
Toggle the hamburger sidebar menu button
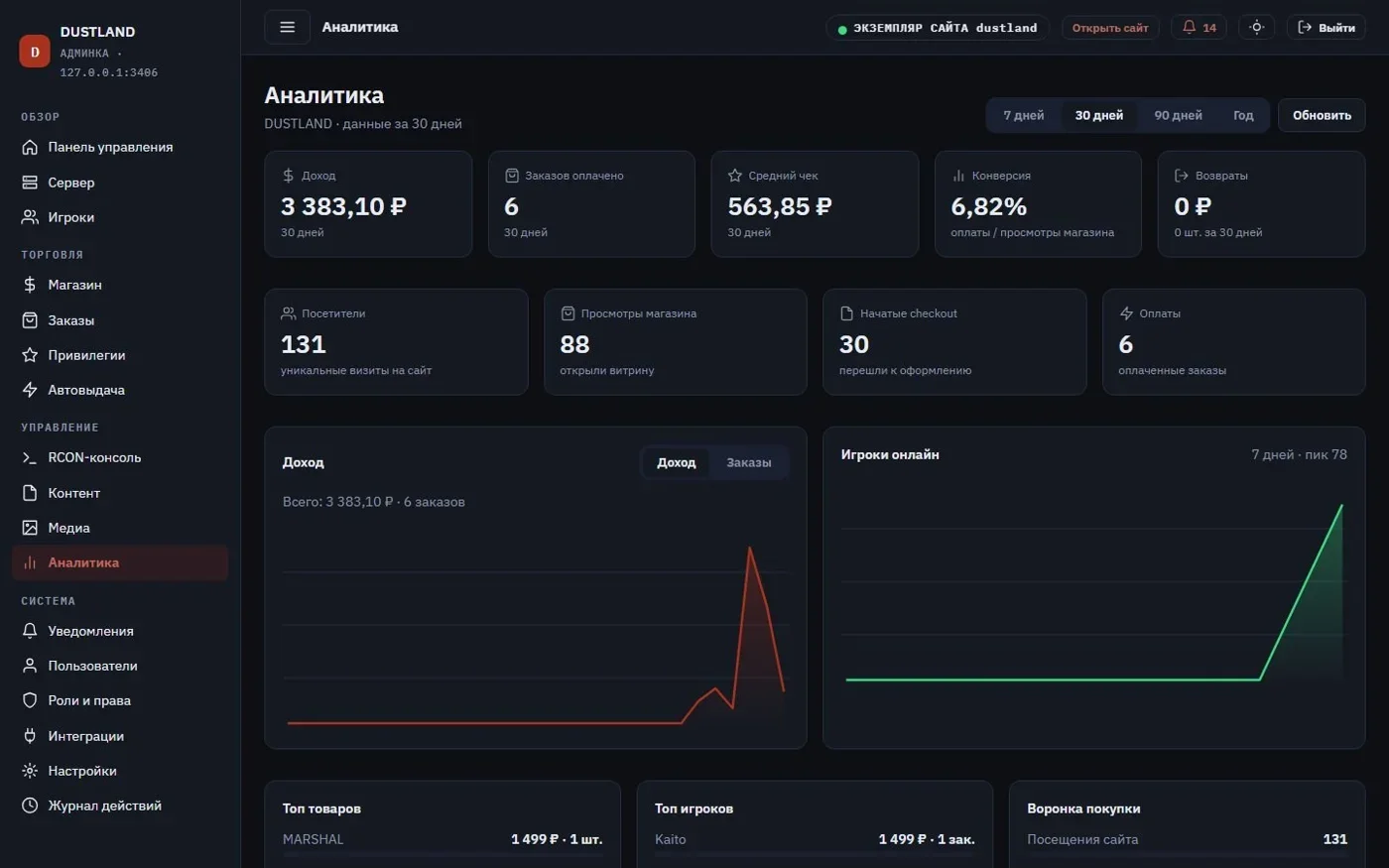(x=287, y=27)
